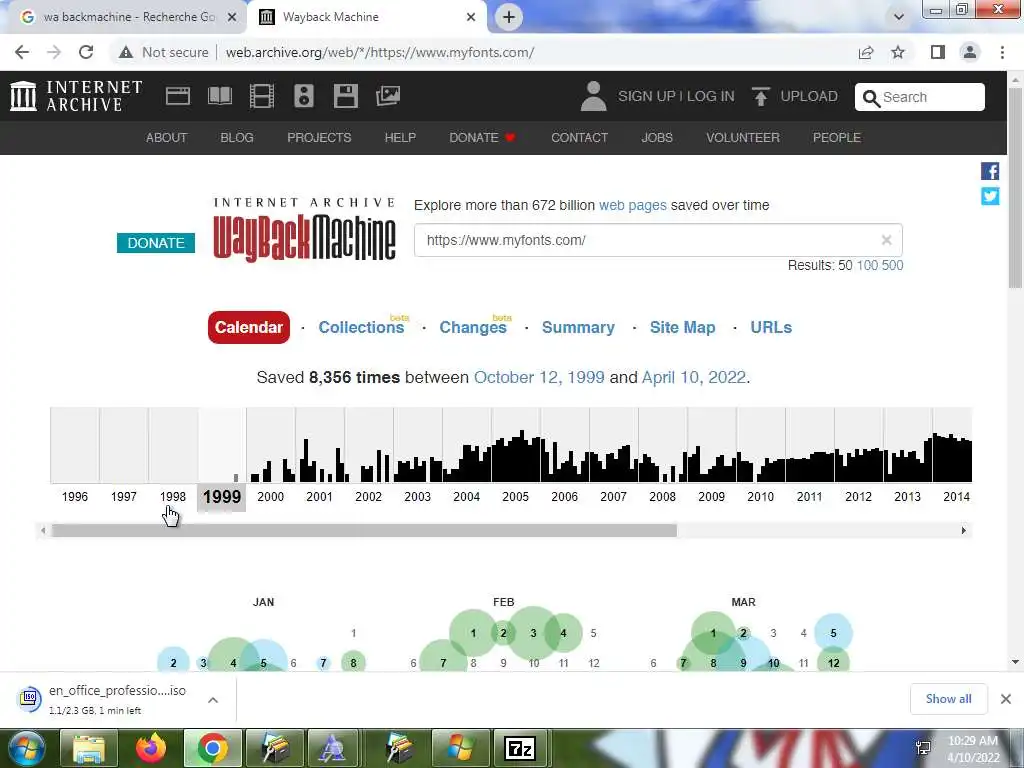This screenshot has height=768, width=1024.
Task: Open the Changes tab
Action: point(473,327)
